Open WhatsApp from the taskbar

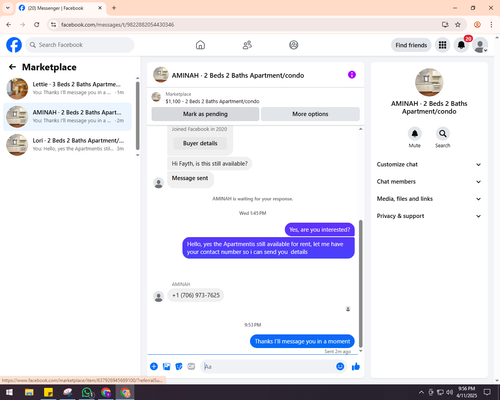87,392
